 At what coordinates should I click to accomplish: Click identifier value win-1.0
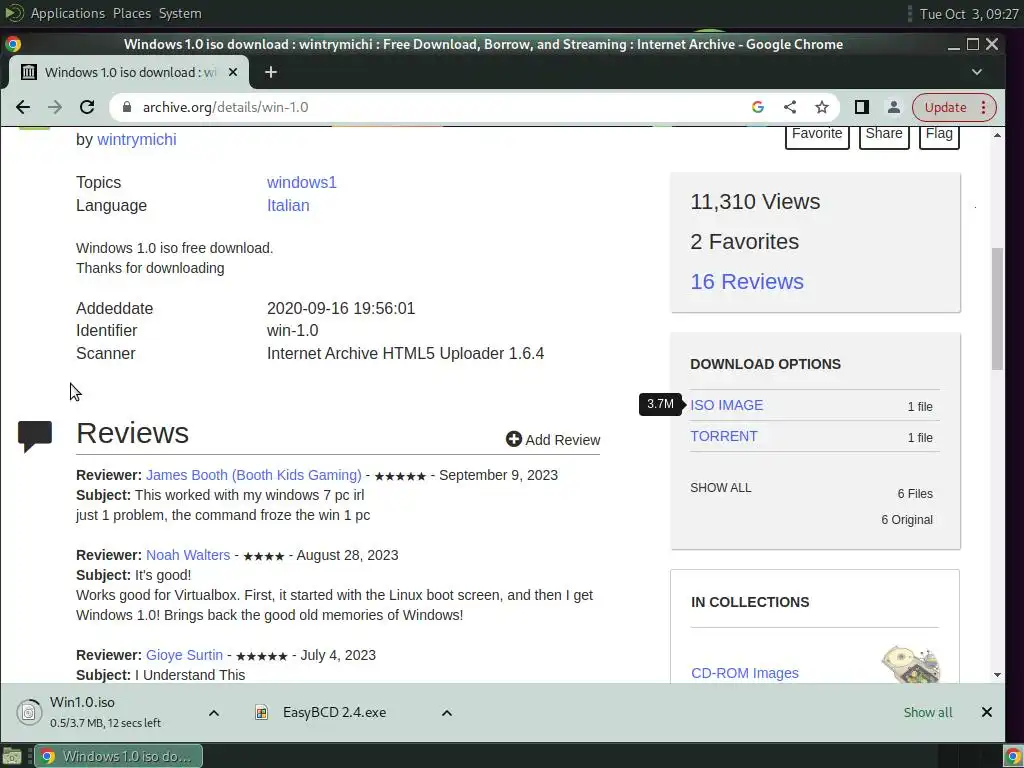(293, 330)
